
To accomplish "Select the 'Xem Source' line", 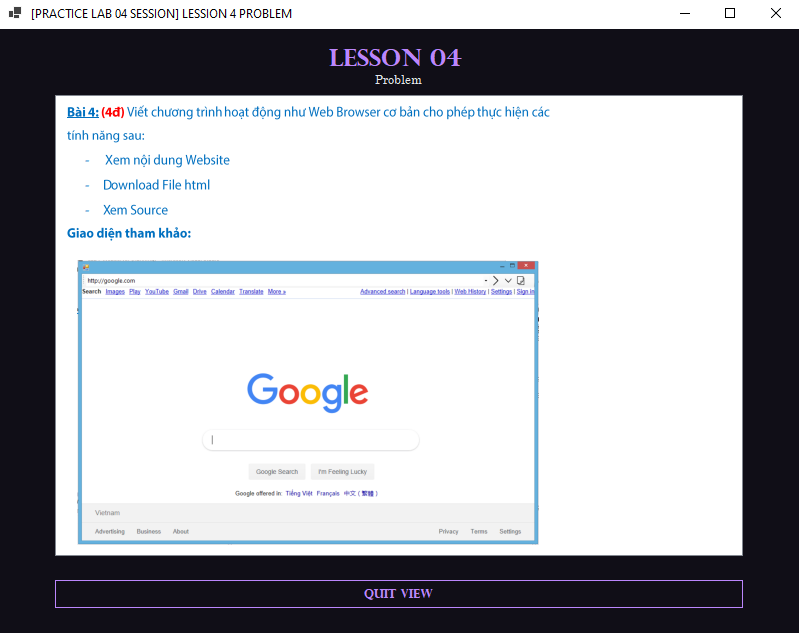I will pos(136,210).
